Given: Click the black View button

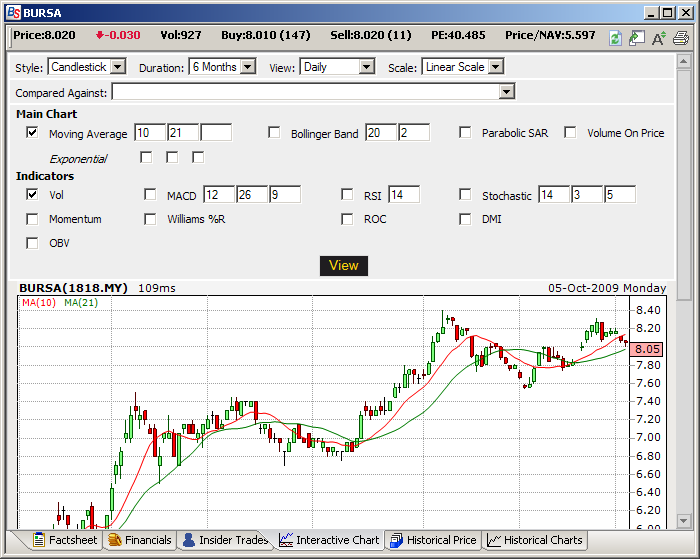Looking at the screenshot, I should [344, 266].
